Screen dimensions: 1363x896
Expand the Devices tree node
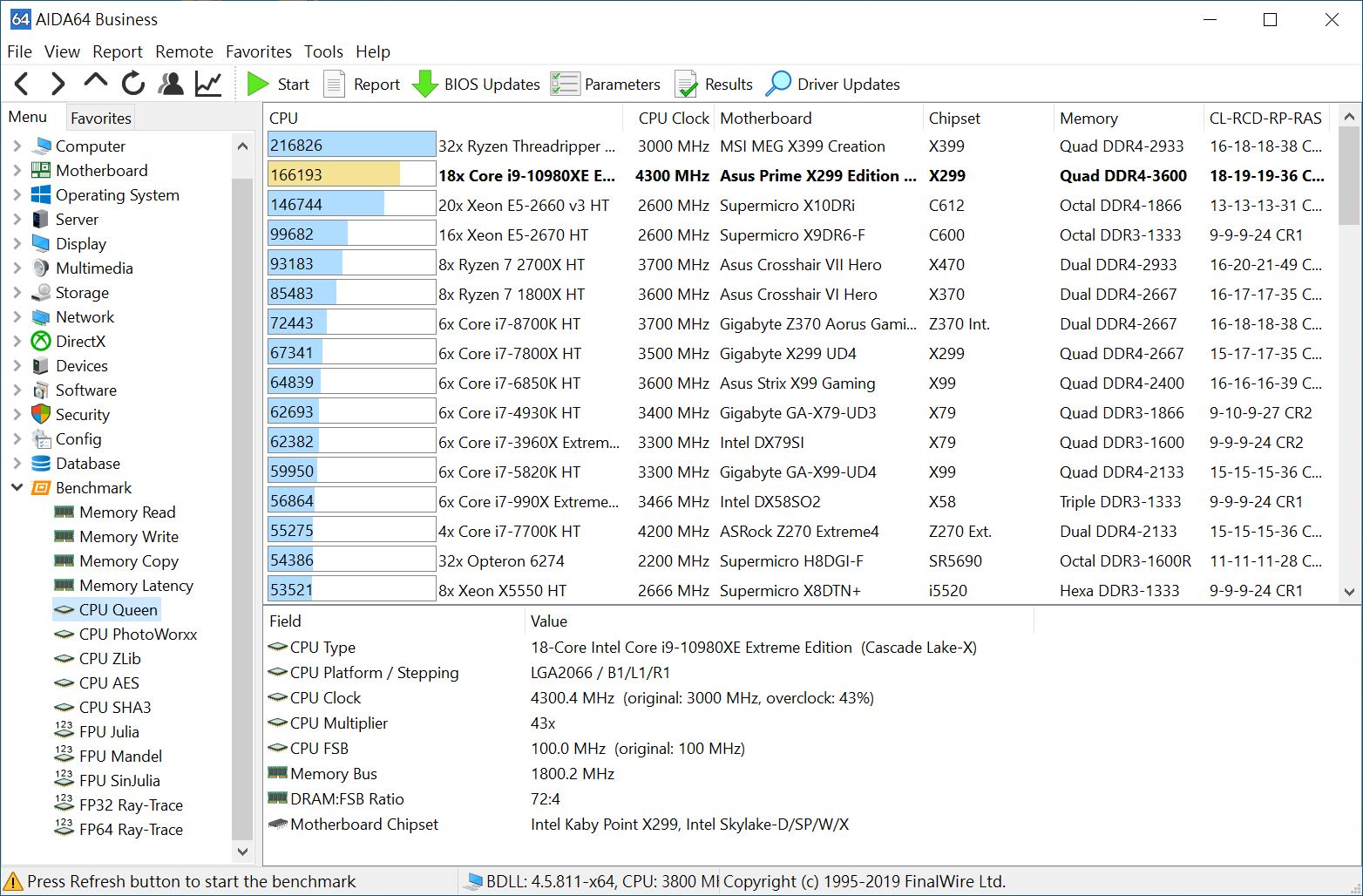coord(17,365)
